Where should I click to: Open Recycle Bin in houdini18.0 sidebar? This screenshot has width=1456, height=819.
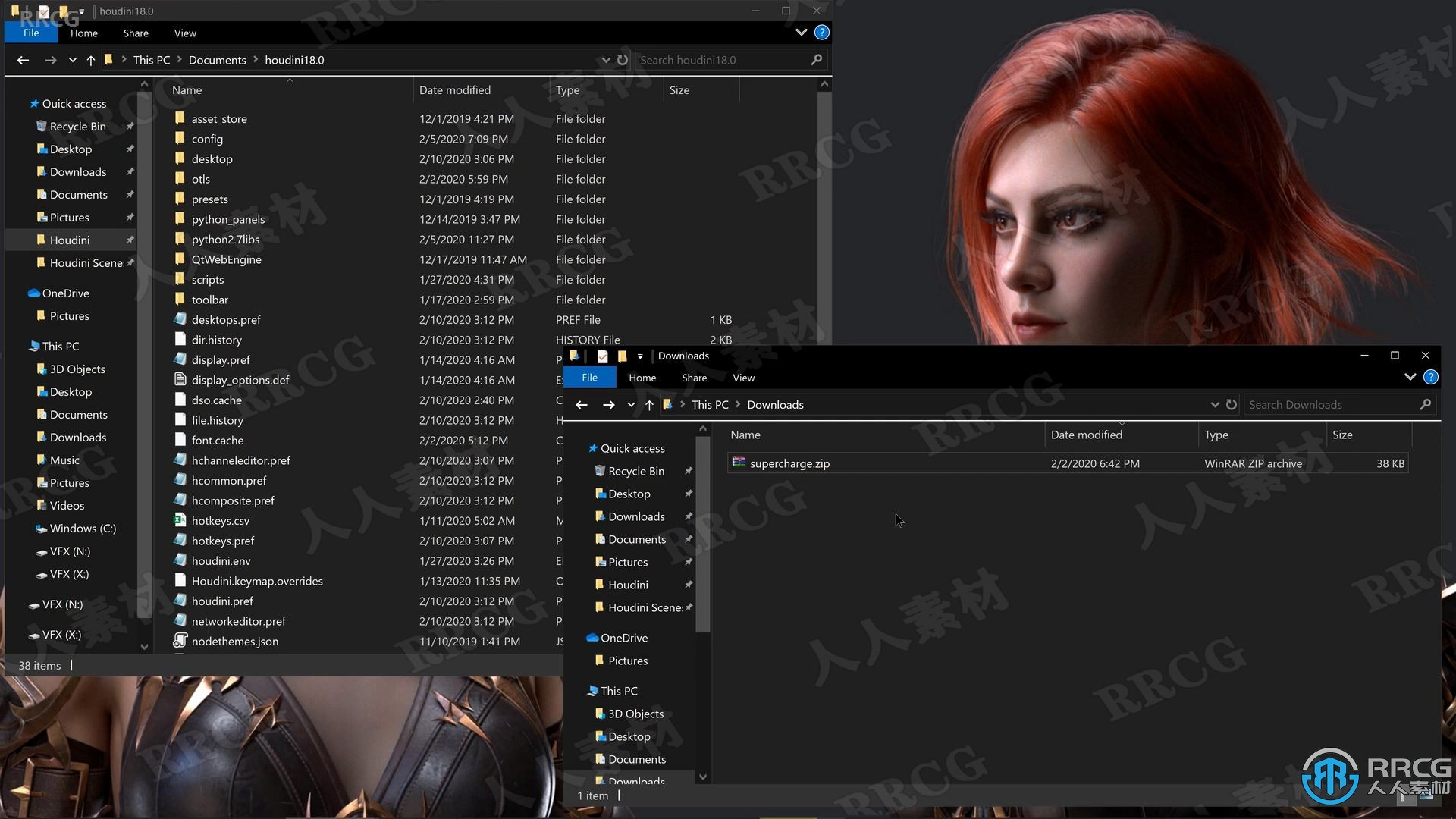click(x=77, y=127)
